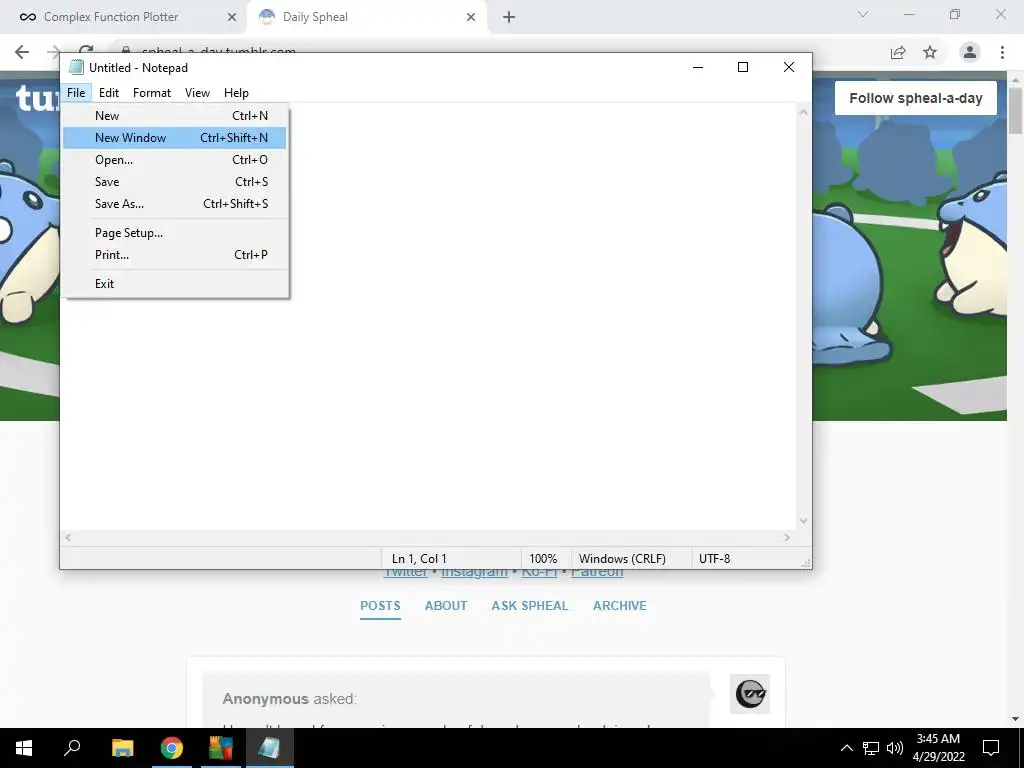
Task: Click the Notepad title bar icon
Action: pyautogui.click(x=76, y=67)
